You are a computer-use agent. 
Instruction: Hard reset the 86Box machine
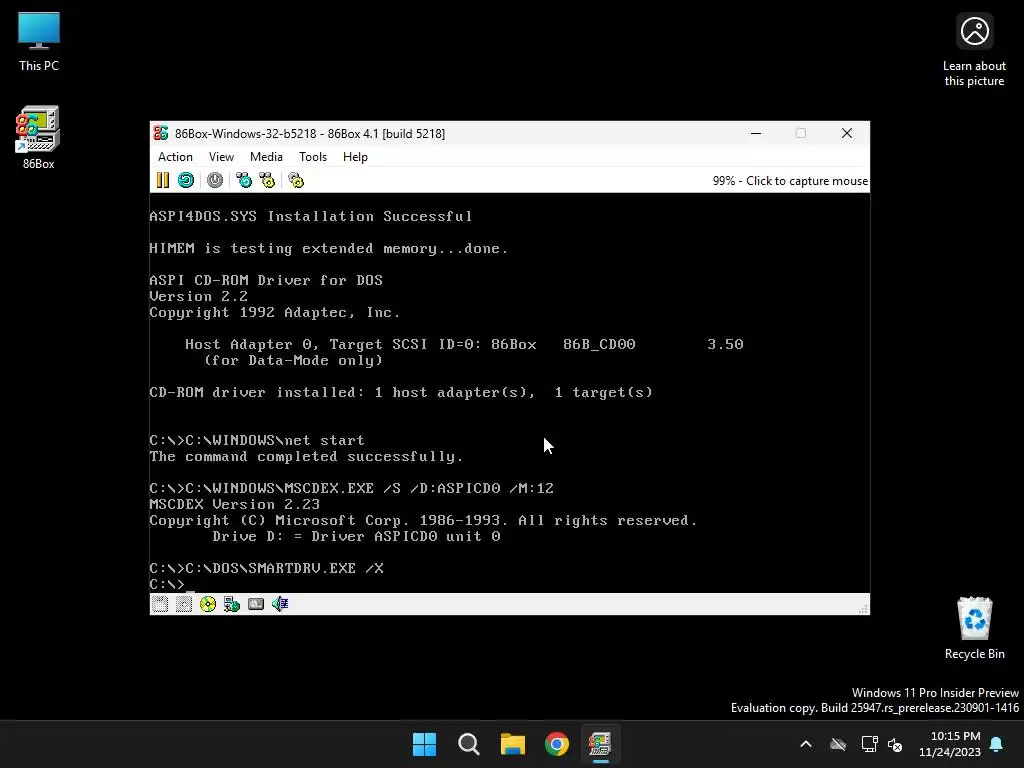[x=186, y=180]
